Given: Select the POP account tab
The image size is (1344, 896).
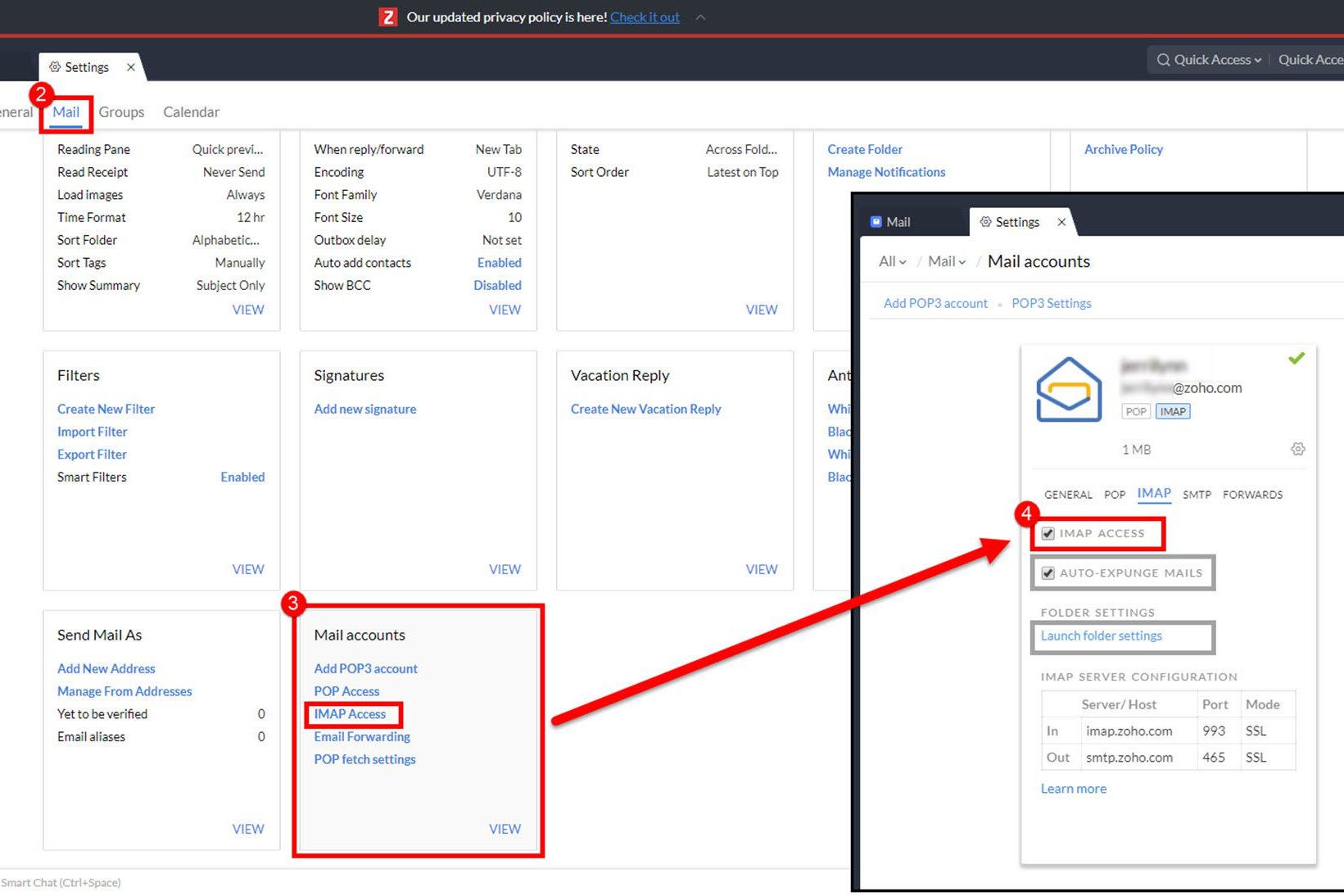Looking at the screenshot, I should [1115, 495].
